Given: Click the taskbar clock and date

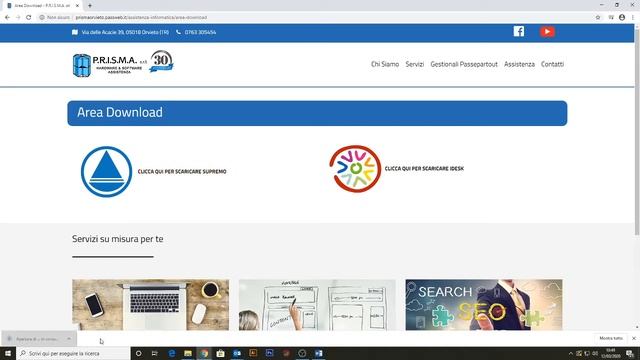Looking at the screenshot, I should 611,353.
